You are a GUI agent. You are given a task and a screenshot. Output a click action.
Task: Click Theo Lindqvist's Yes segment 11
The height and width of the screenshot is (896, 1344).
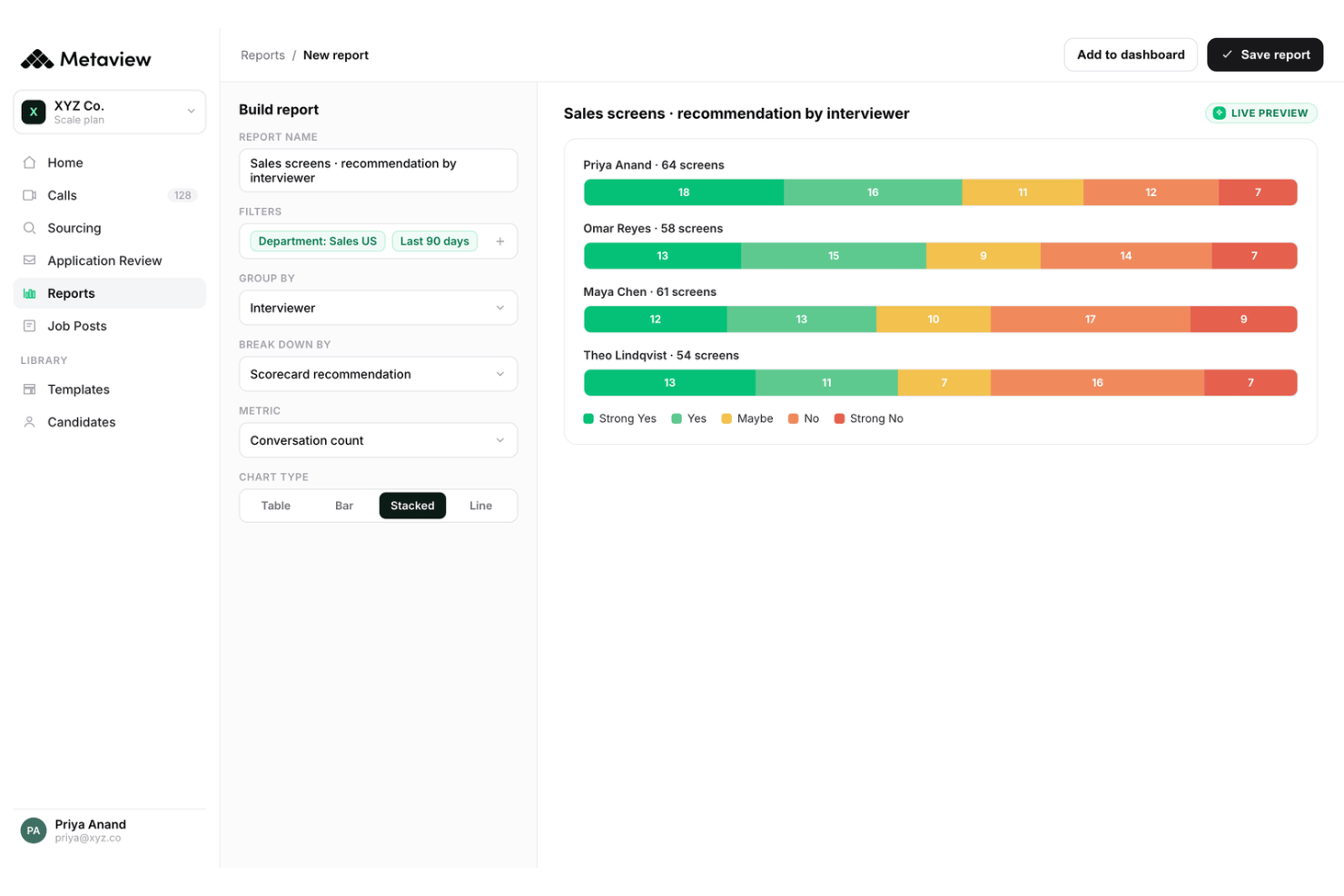[826, 383]
